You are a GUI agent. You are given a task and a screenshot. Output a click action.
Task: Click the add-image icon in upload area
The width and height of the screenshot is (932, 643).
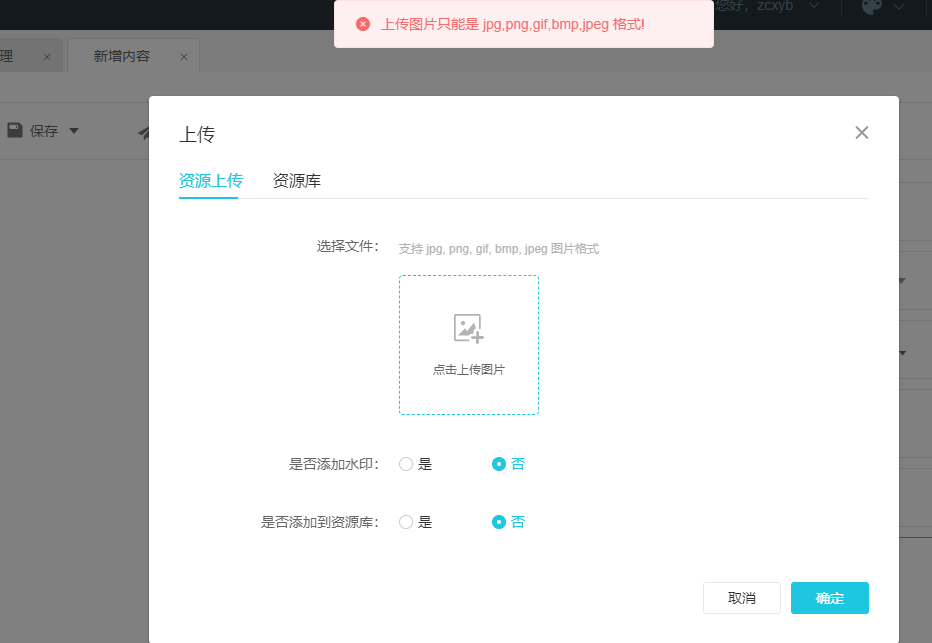(x=468, y=328)
